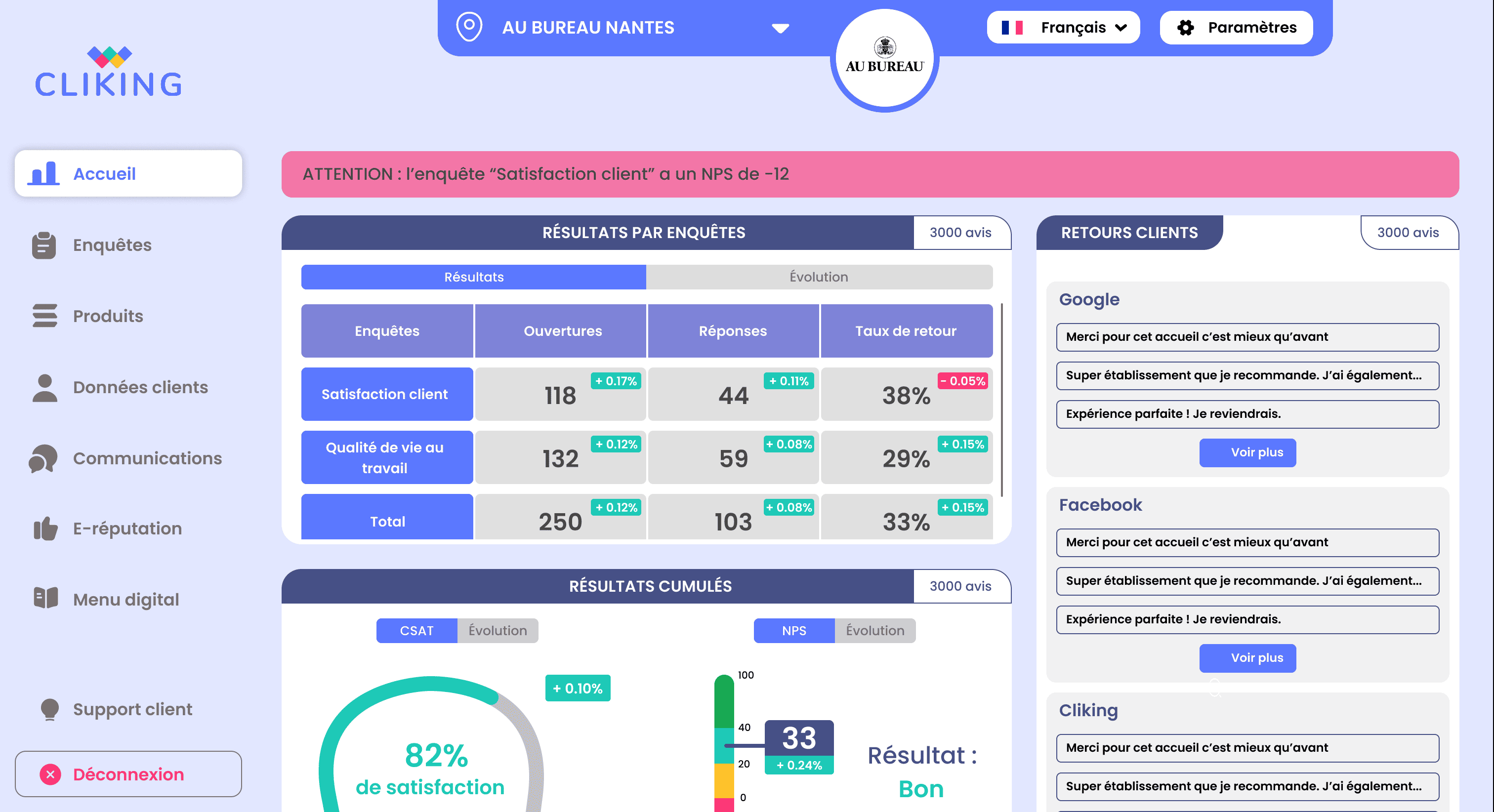Click the Enquêtes clipboard icon

click(x=44, y=245)
